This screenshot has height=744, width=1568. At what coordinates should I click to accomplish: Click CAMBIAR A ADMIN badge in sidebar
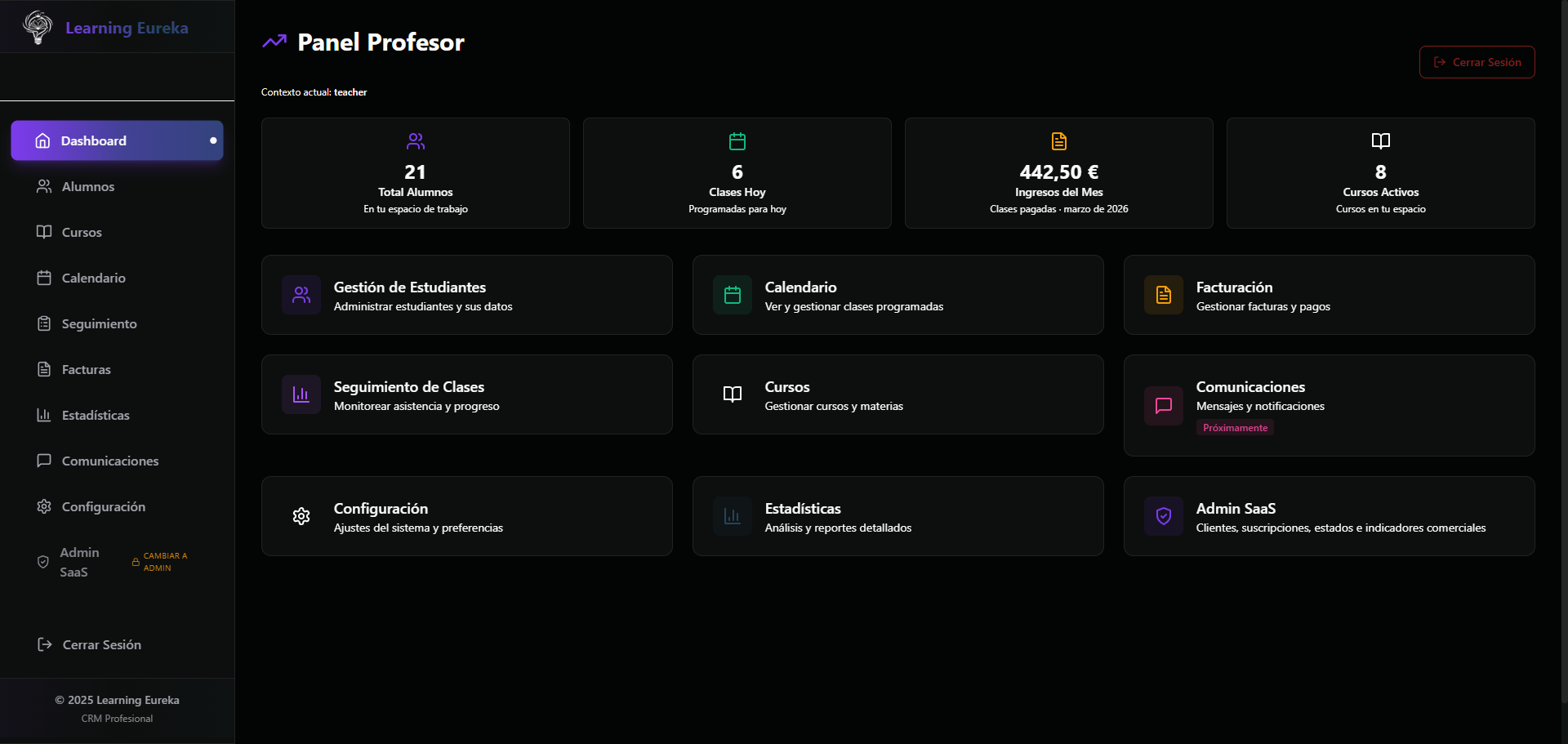click(x=160, y=562)
